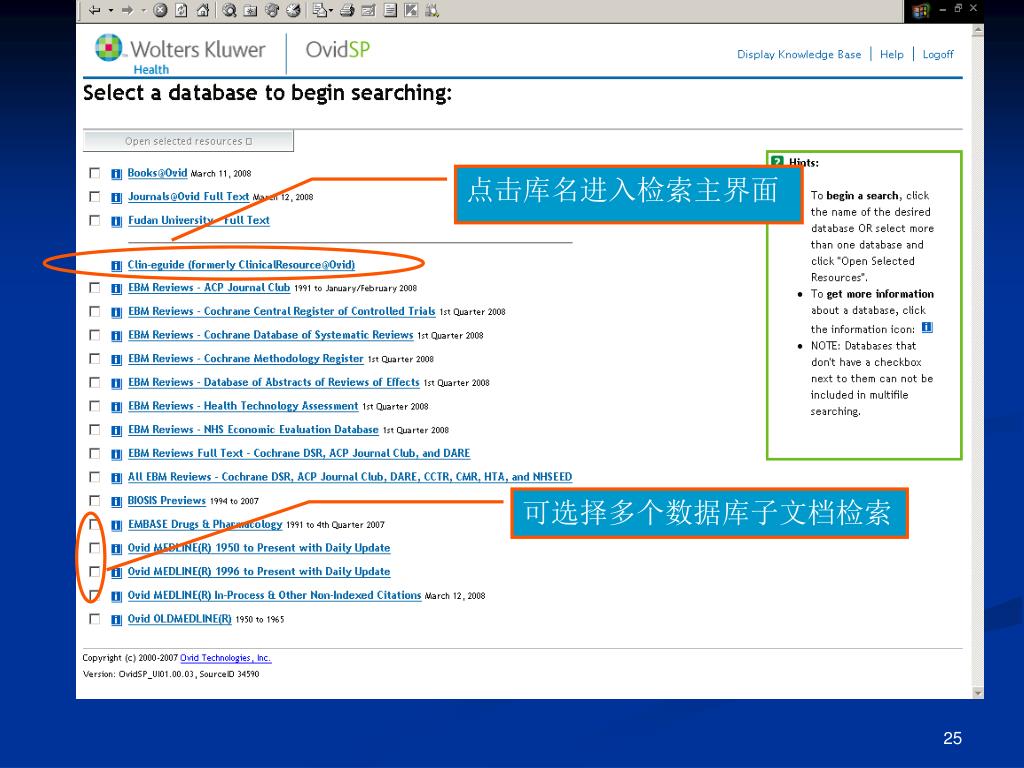This screenshot has height=768, width=1024.
Task: Click the information icon in Hints box
Action: 927,327
